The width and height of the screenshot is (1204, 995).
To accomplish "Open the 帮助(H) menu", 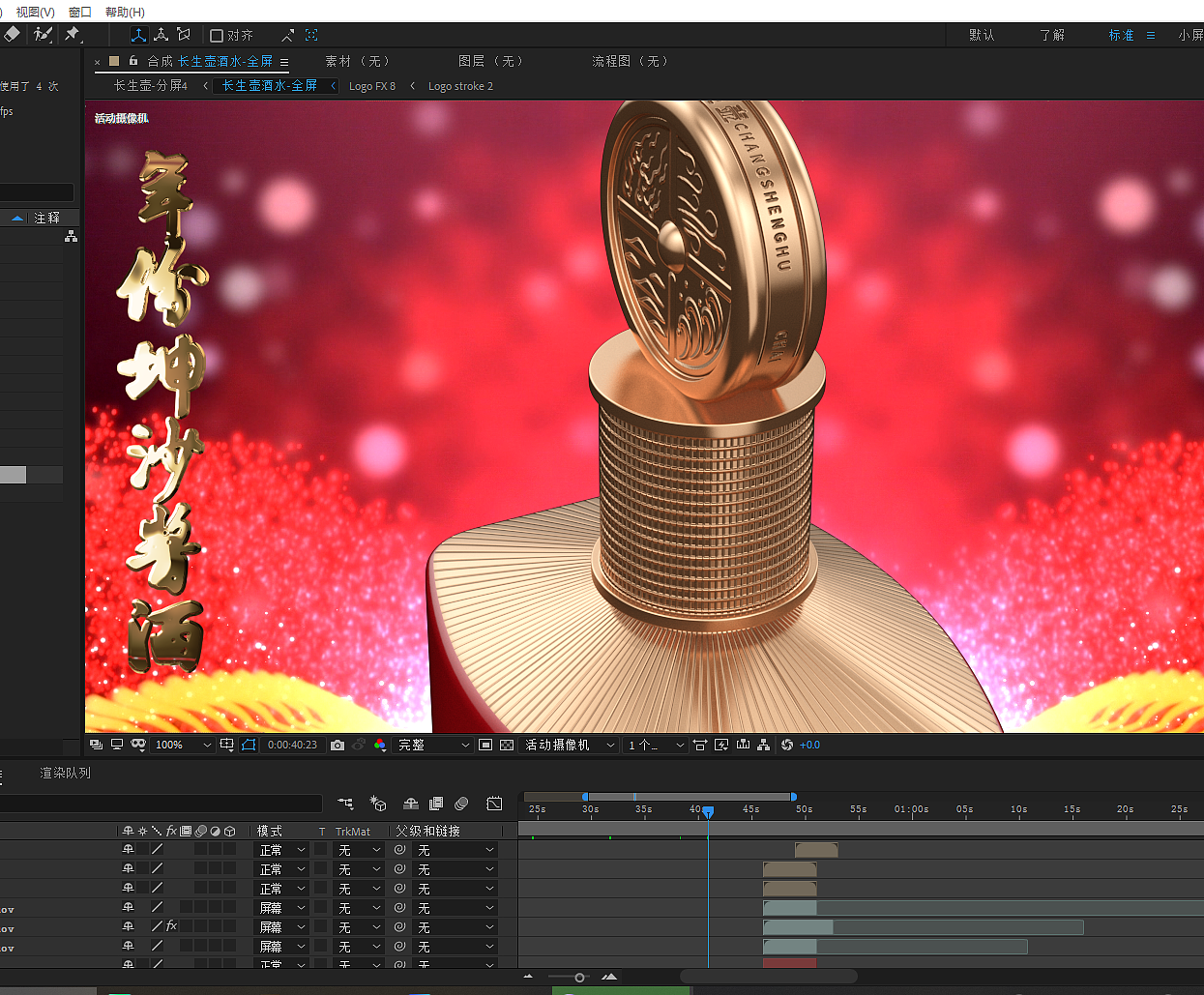I will (x=125, y=12).
